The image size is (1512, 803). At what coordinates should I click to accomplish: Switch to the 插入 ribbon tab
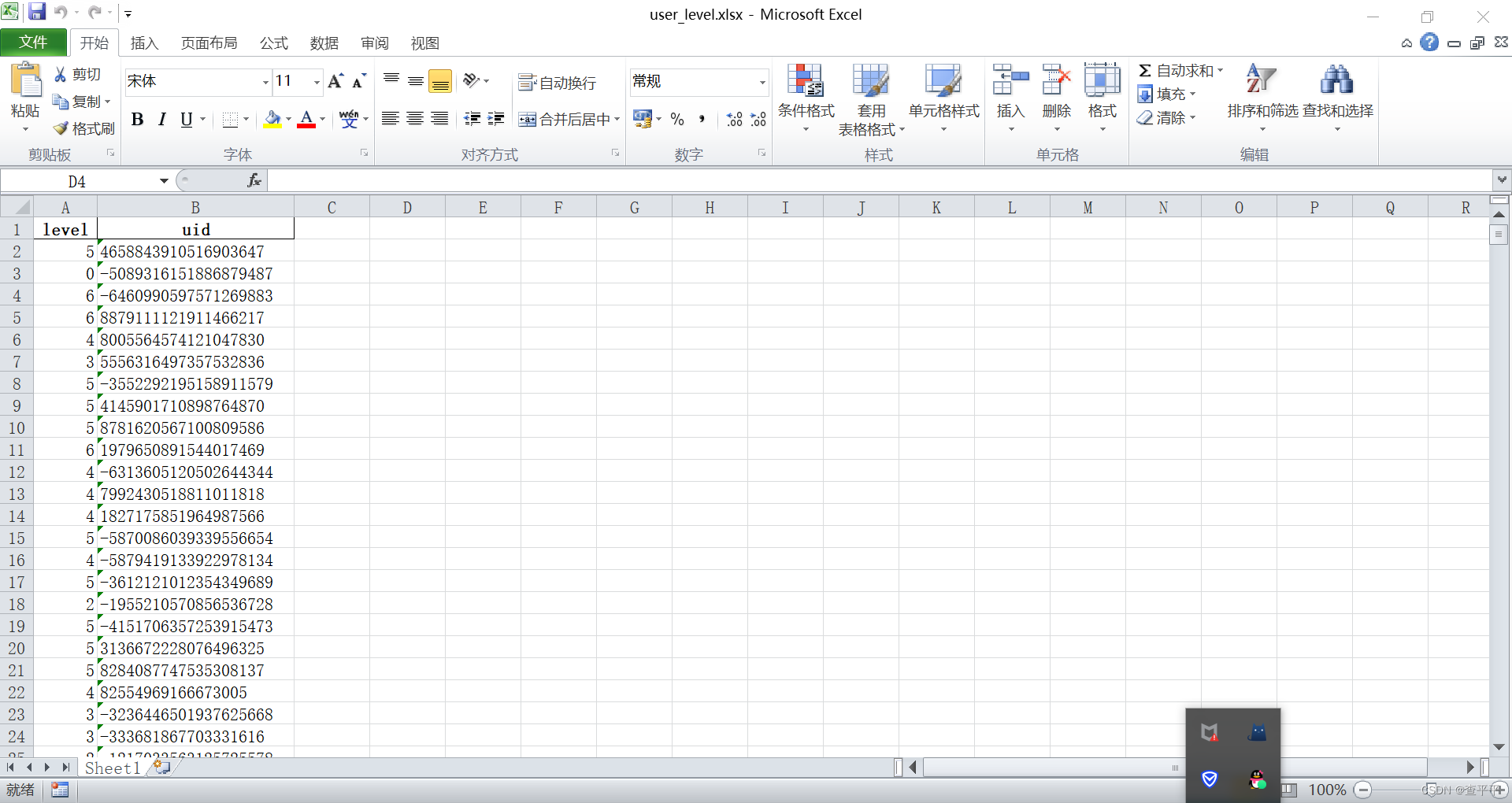click(x=144, y=43)
